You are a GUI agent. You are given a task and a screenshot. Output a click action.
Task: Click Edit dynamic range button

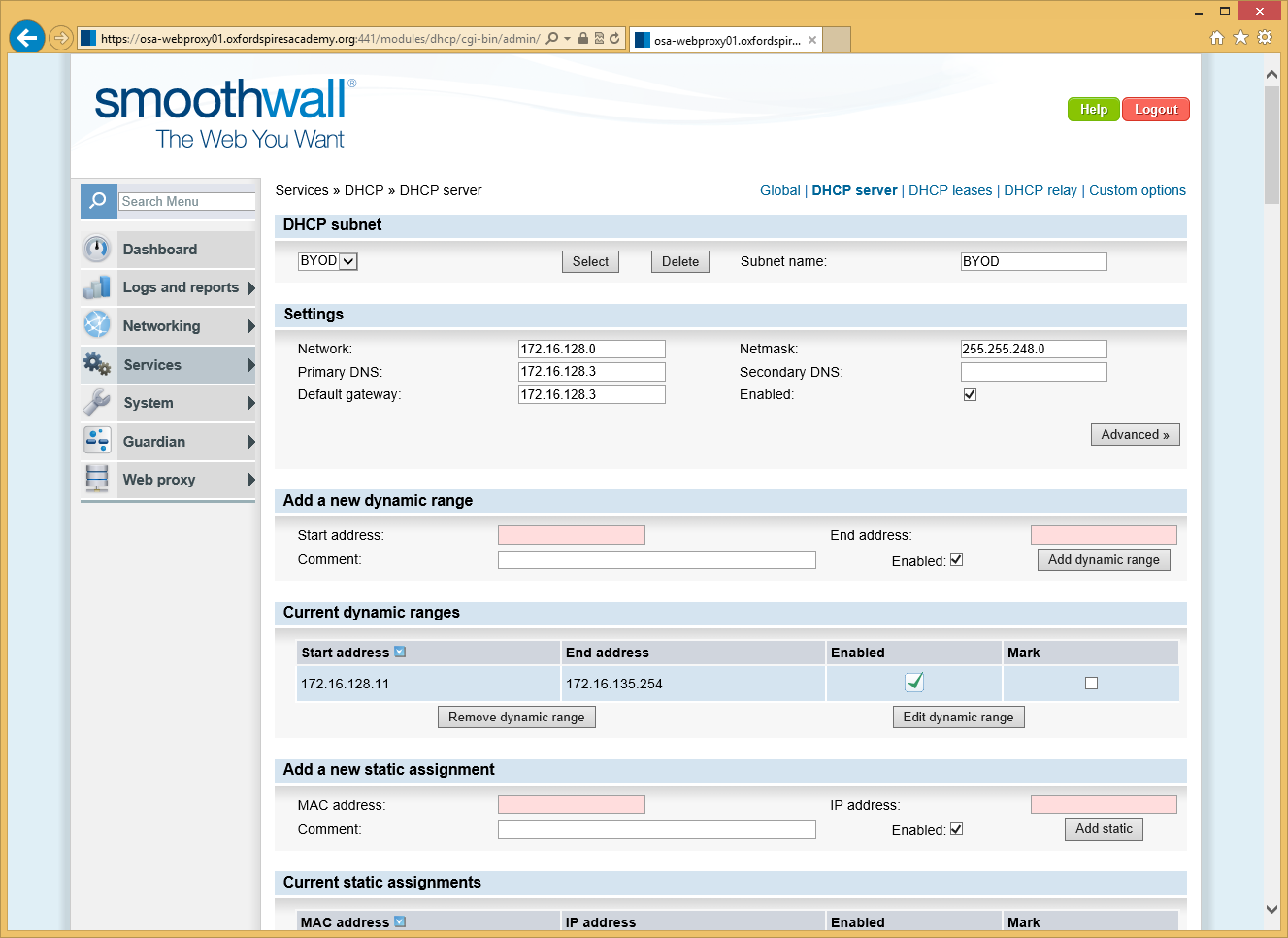coord(958,717)
